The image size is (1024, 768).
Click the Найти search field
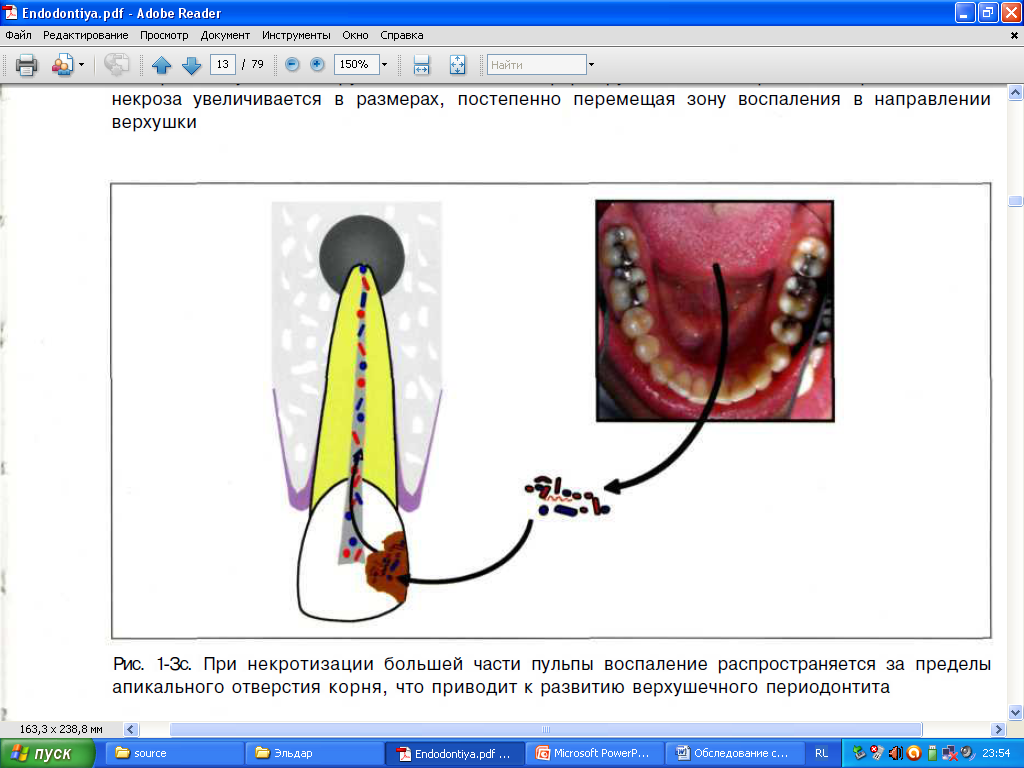click(x=537, y=65)
